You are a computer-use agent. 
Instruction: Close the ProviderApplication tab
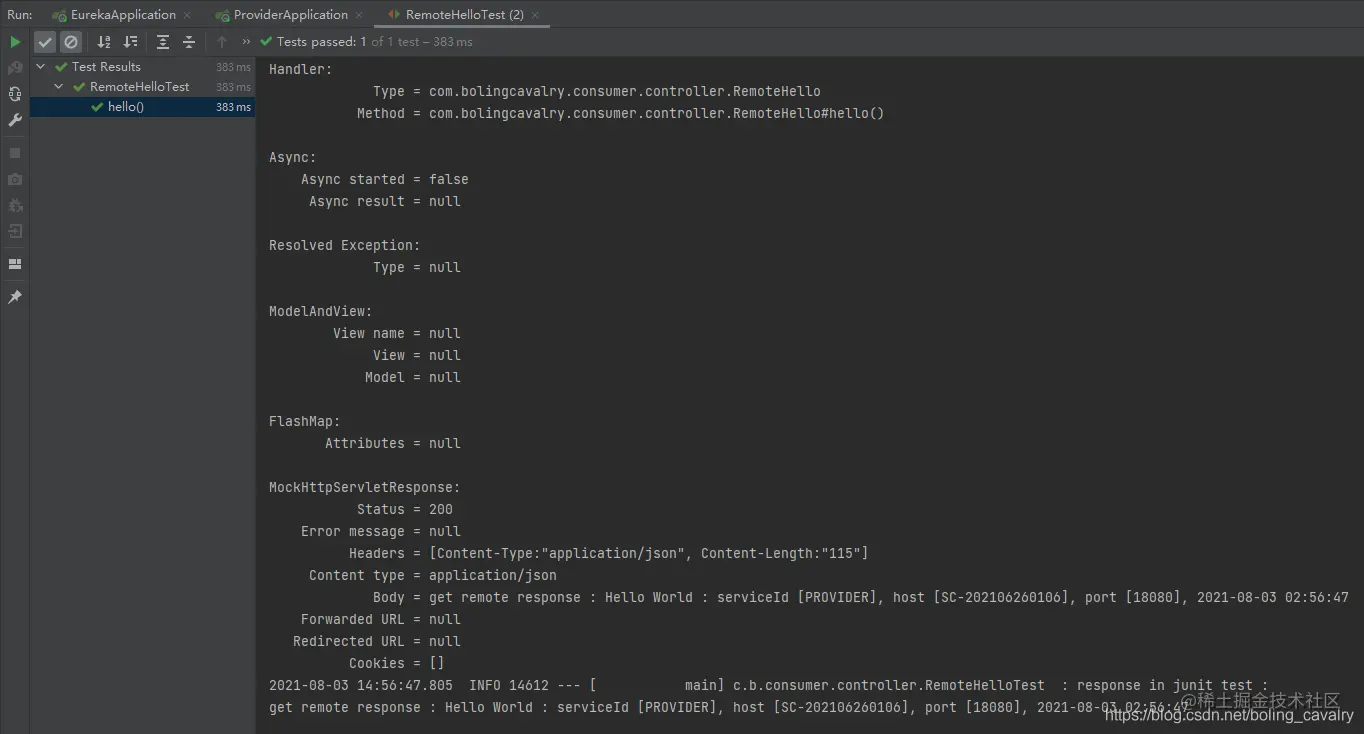click(360, 16)
